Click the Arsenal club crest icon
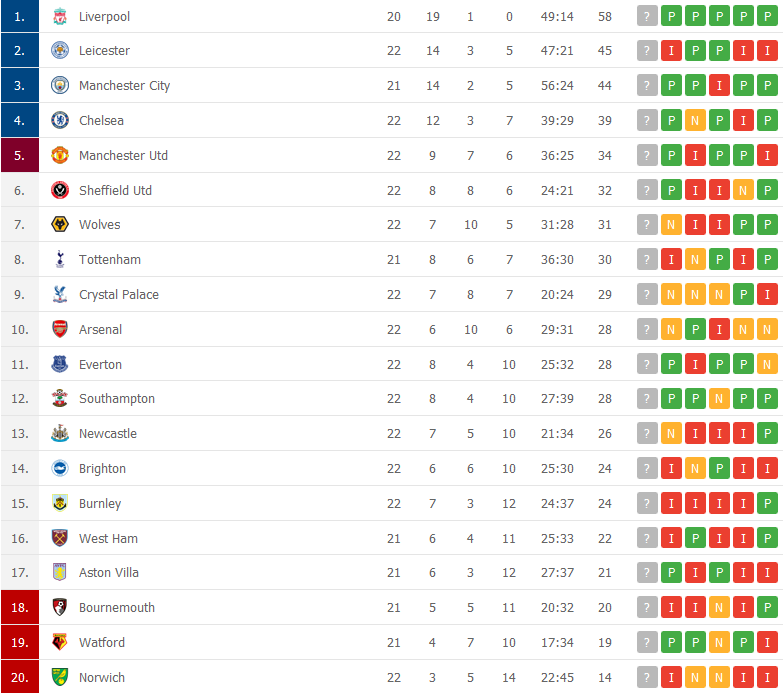 [x=60, y=330]
